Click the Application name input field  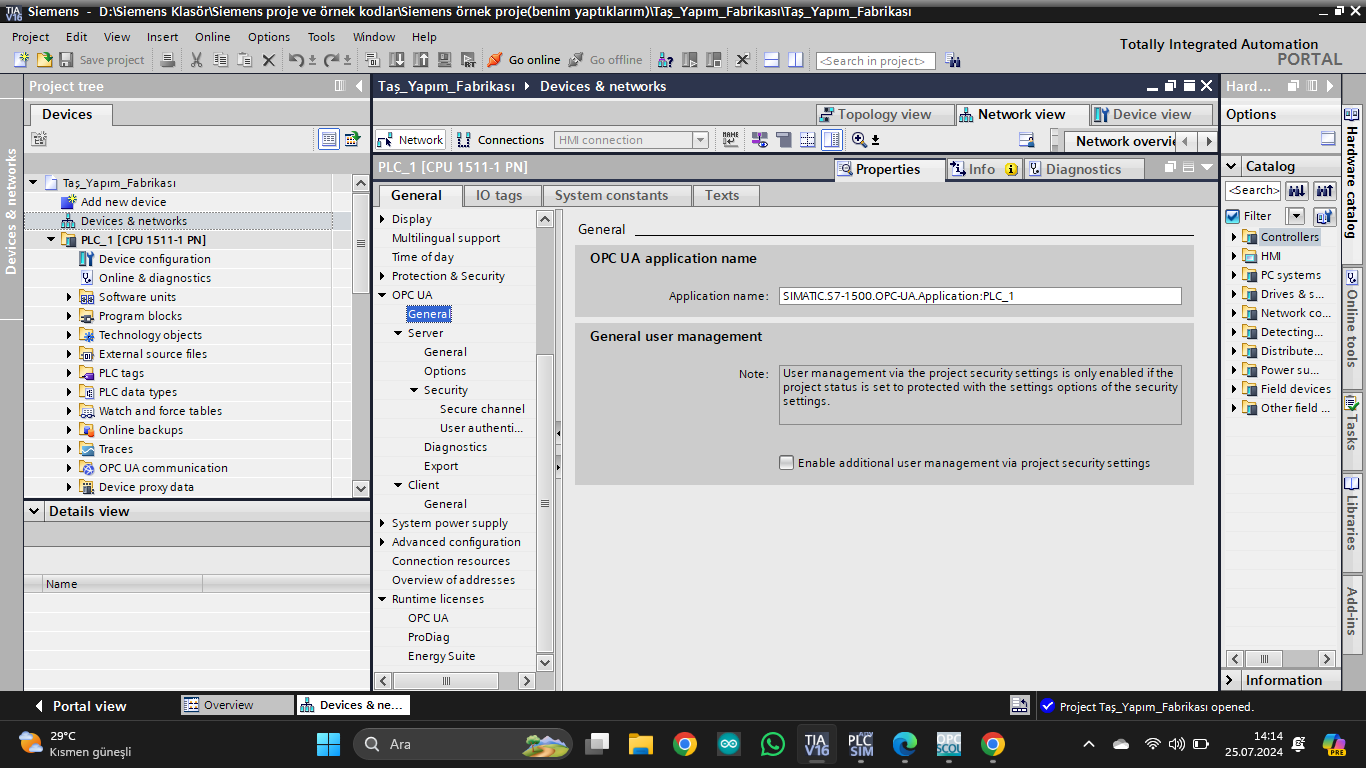pyautogui.click(x=980, y=296)
